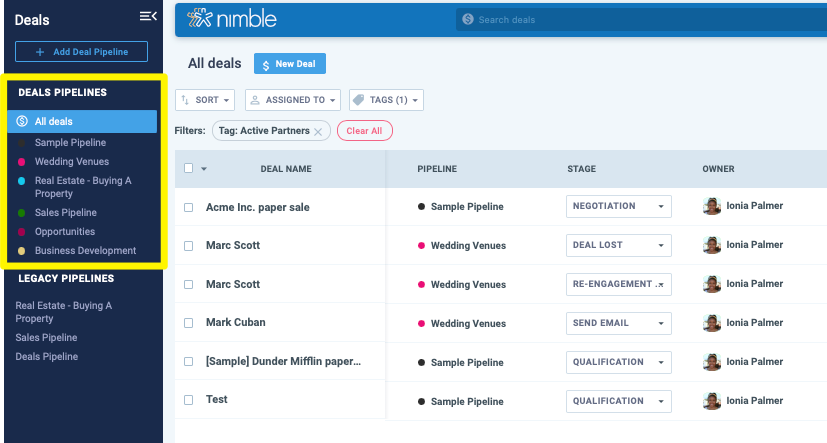Check the Marc Scott Deal Lost row checkbox
Screen dimensions: 827x443
(x=188, y=246)
